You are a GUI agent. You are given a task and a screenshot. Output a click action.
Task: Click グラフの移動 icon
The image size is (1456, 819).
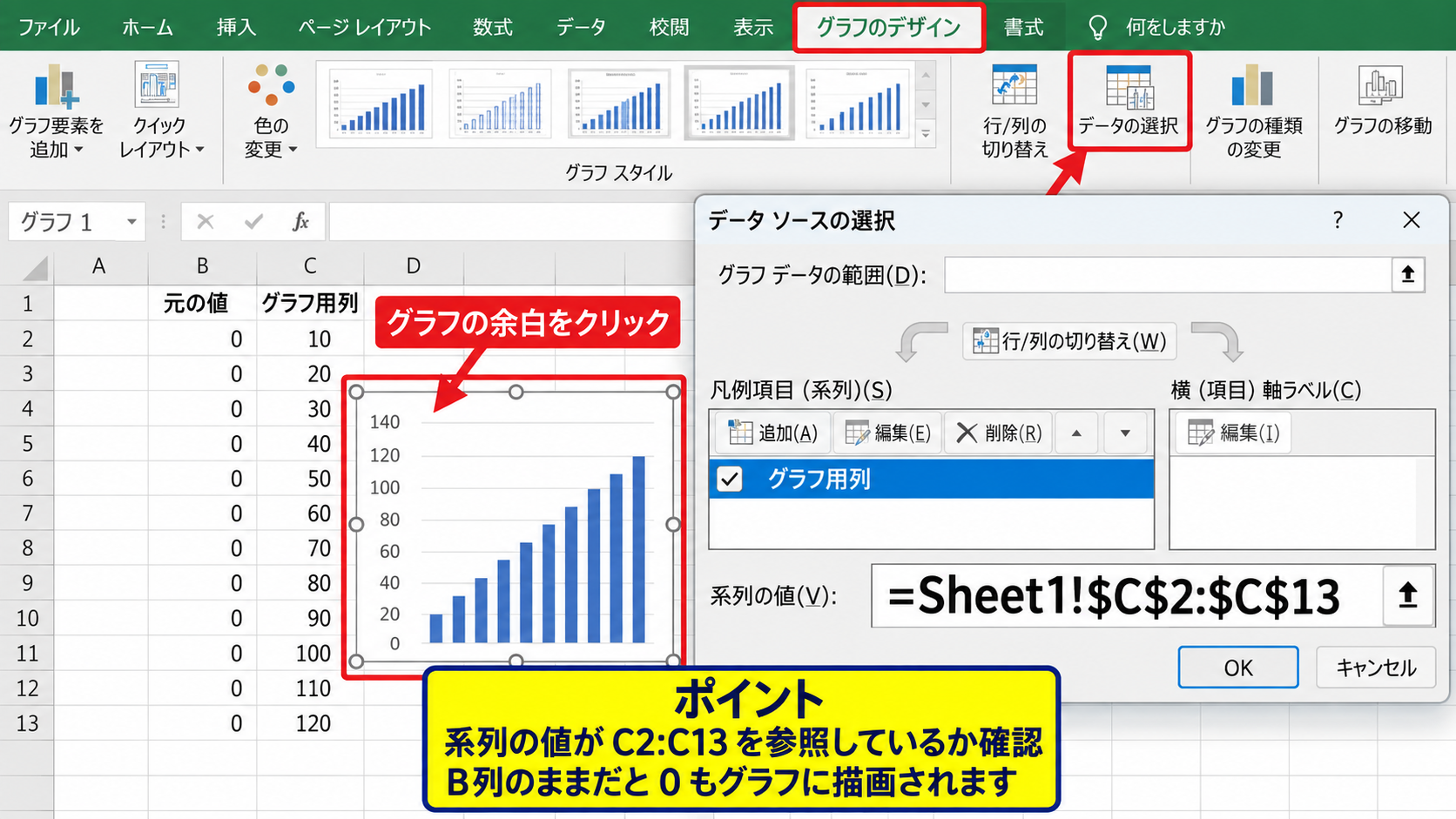[x=1381, y=86]
